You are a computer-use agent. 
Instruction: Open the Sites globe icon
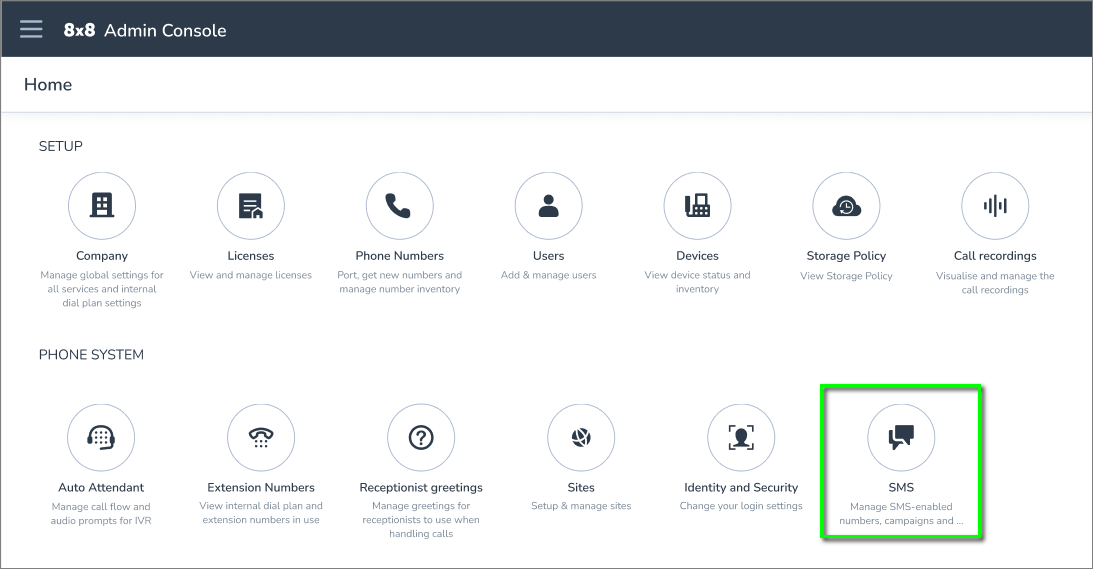click(x=581, y=437)
